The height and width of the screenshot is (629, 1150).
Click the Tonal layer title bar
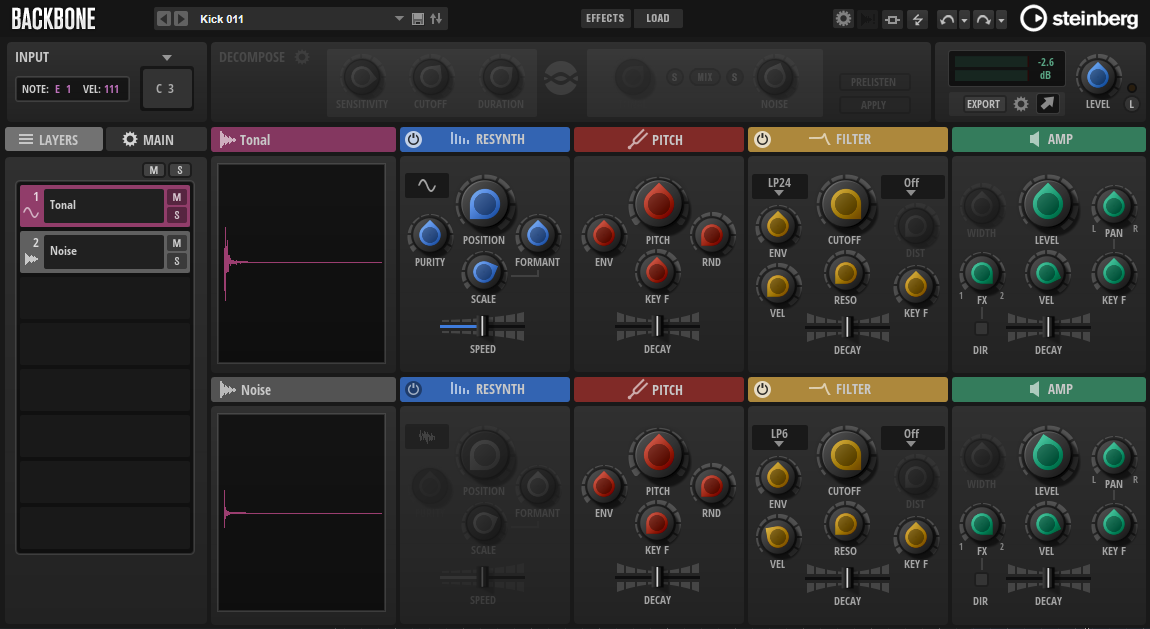303,139
